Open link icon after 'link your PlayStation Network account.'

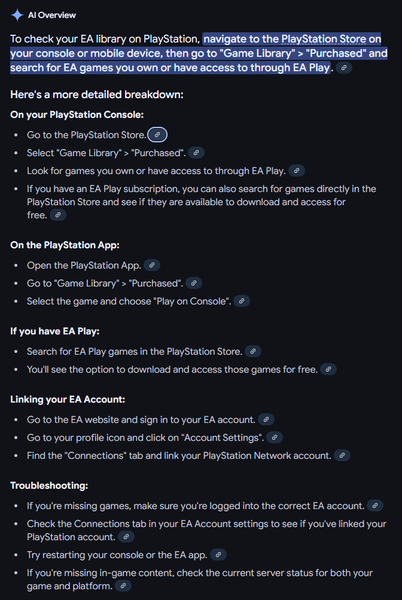pyautogui.click(x=342, y=455)
